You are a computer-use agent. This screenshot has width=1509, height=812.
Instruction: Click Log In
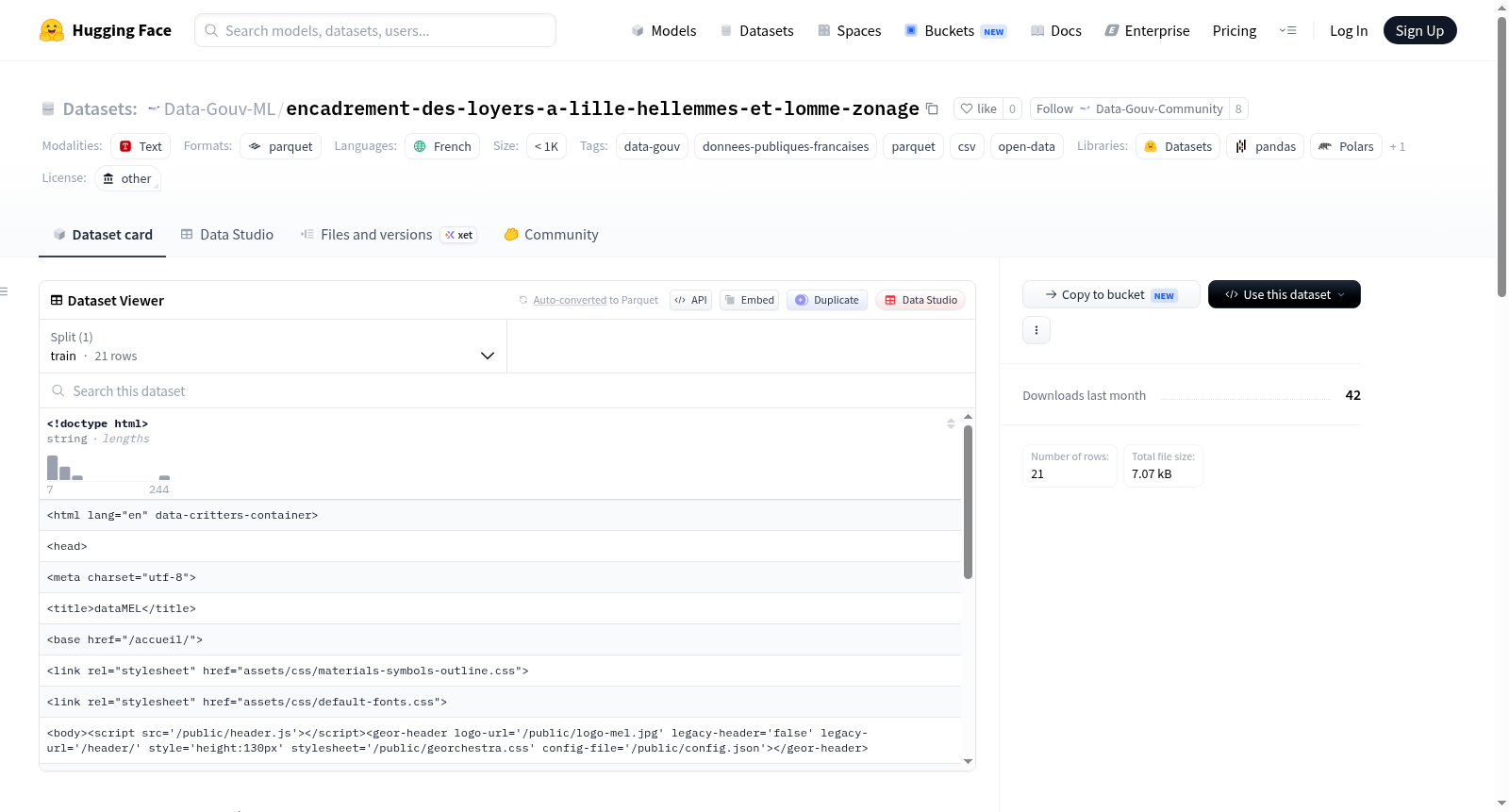tap(1349, 30)
